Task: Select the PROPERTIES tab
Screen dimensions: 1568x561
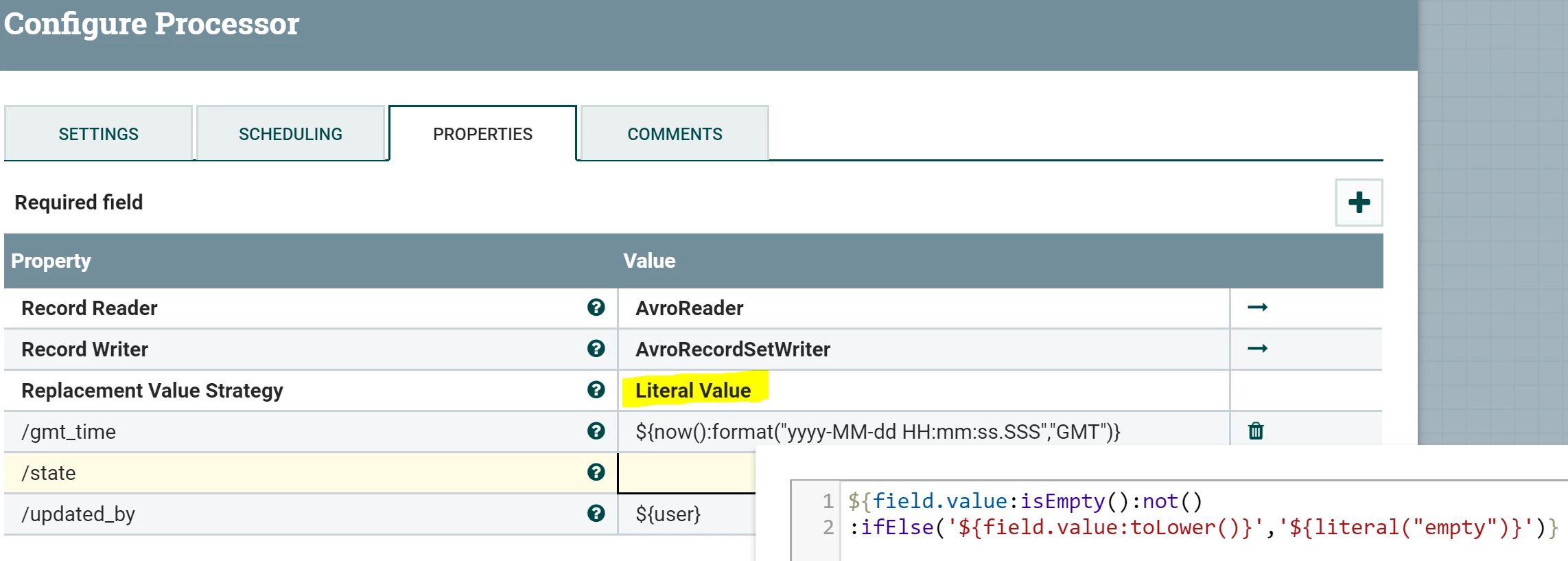Action: pyautogui.click(x=482, y=133)
